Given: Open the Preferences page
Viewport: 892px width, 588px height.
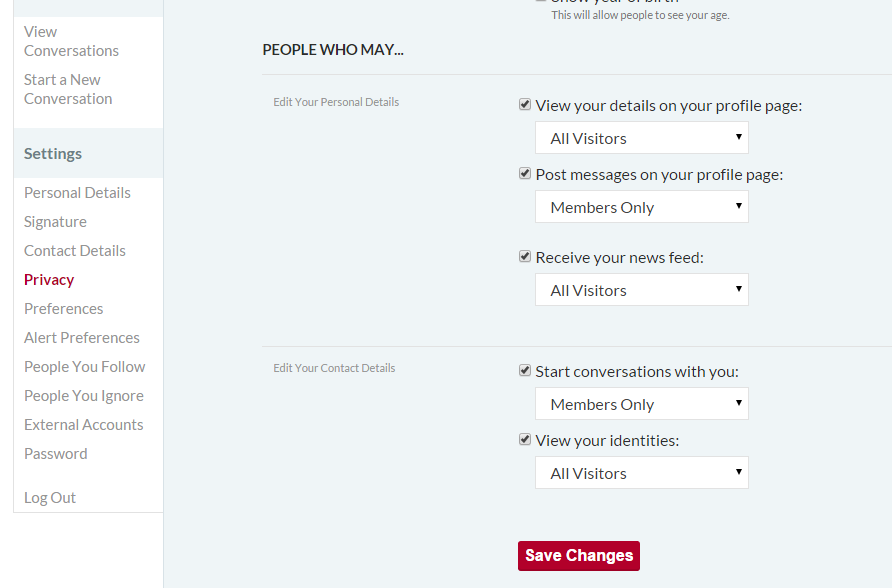Looking at the screenshot, I should [x=63, y=308].
